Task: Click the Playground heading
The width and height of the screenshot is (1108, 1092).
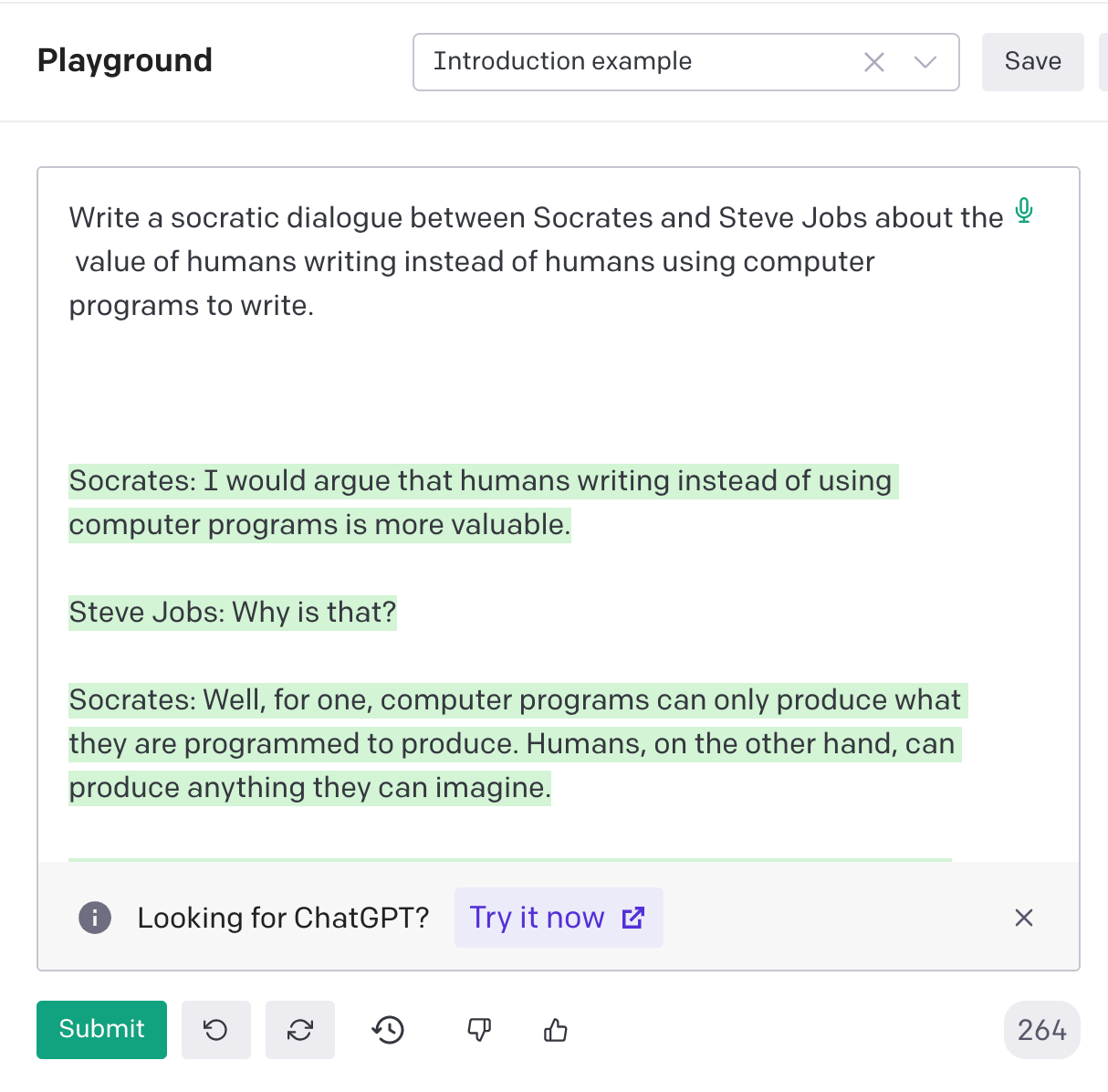Action: 125,60
